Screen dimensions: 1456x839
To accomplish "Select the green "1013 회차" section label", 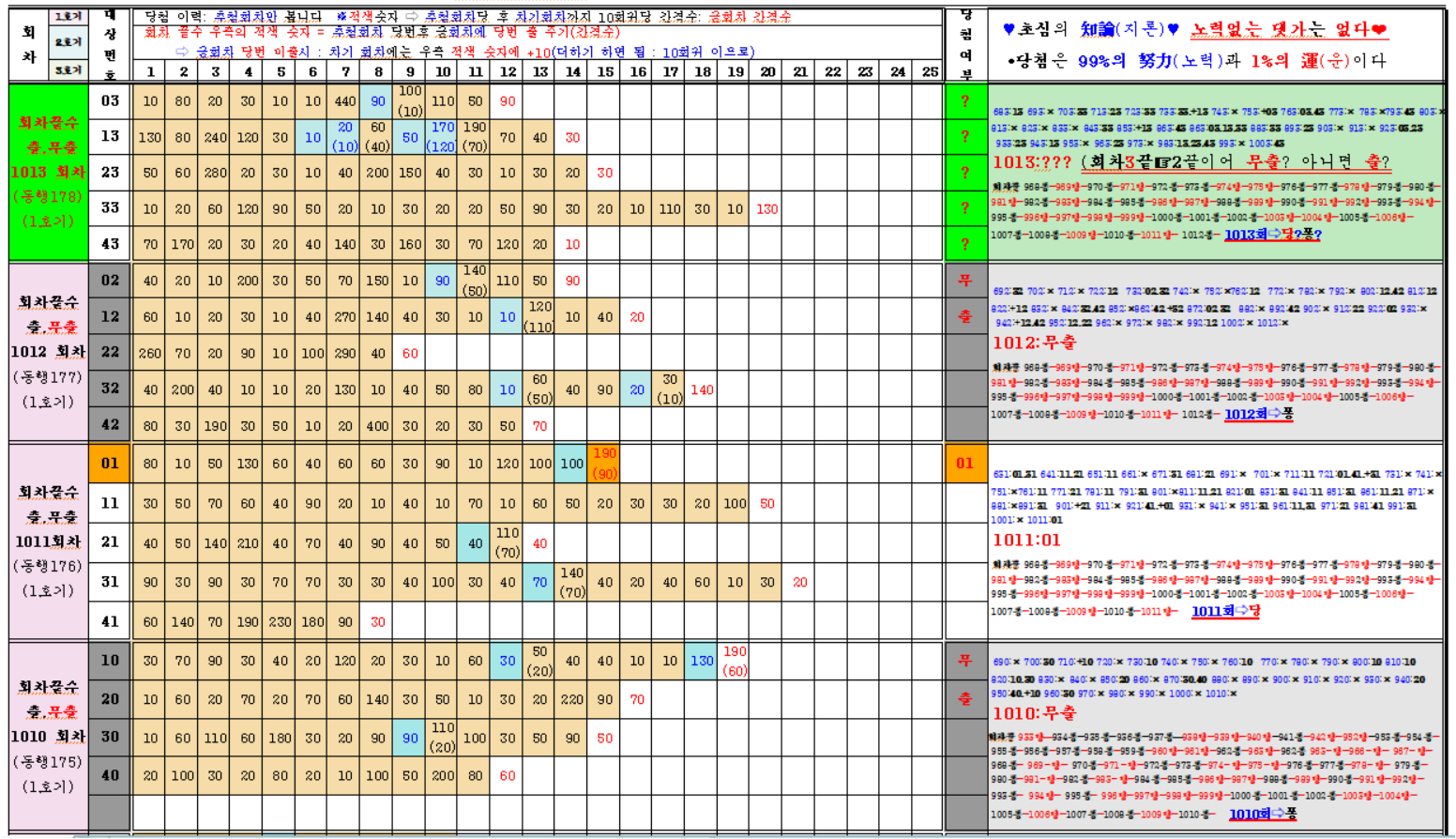I will click(x=48, y=172).
